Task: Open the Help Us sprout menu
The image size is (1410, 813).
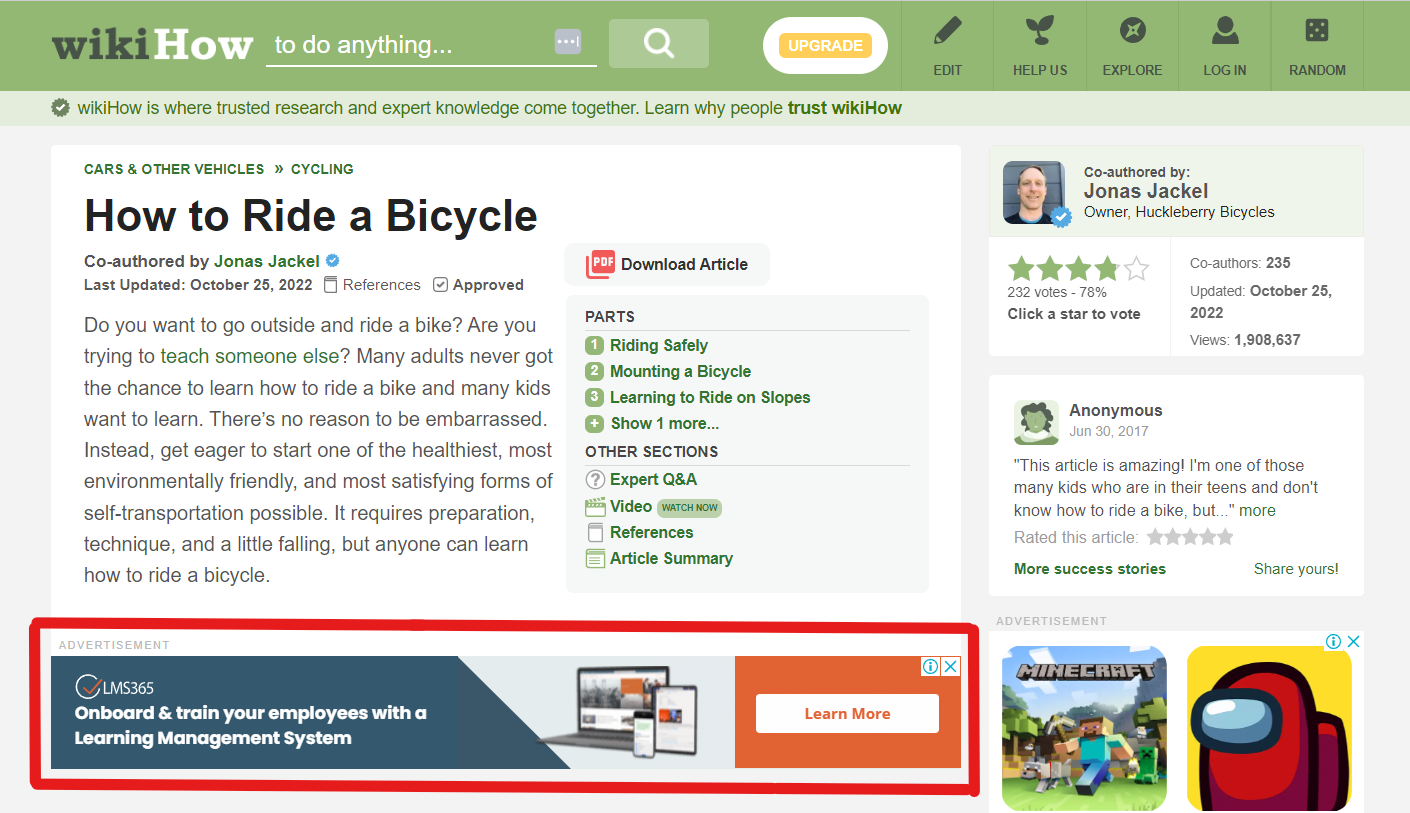Action: pos(1040,47)
